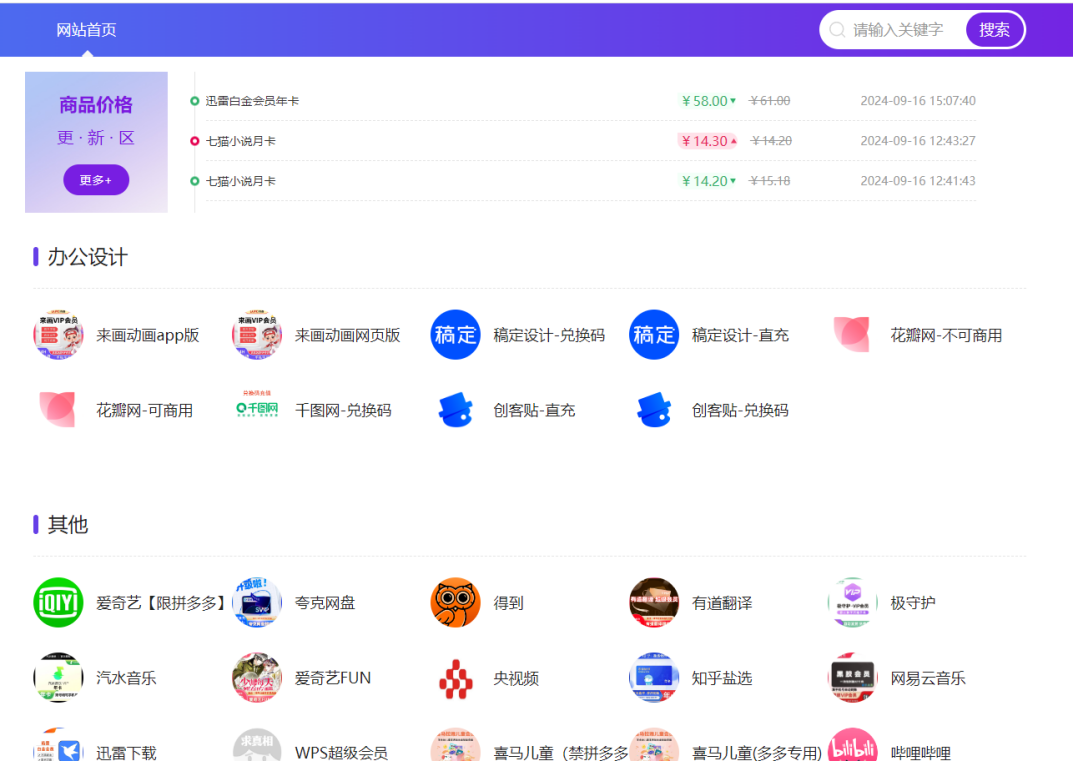Select the 稿定设计-直充 logo icon
The width and height of the screenshot is (1073, 761).
(x=654, y=335)
